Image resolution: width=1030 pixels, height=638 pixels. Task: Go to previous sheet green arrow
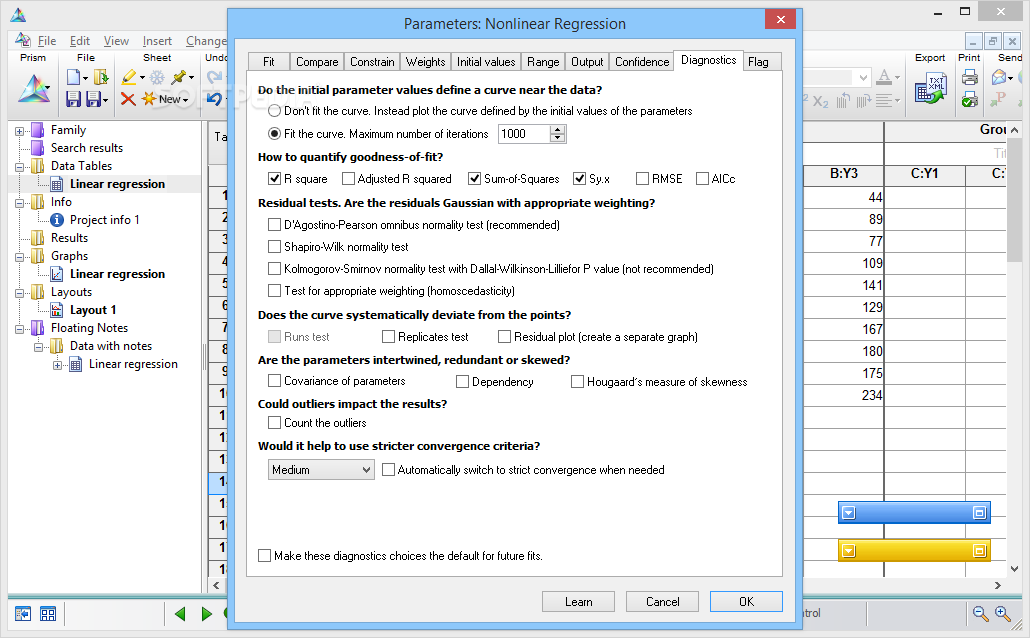(180, 614)
